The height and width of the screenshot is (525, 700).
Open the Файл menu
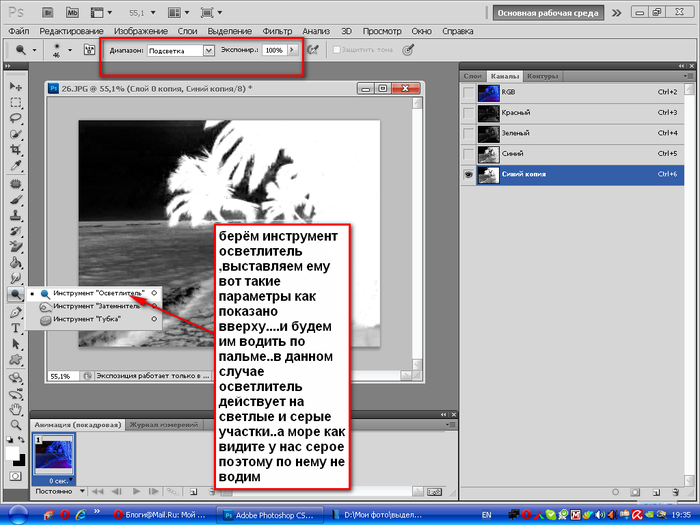point(19,31)
